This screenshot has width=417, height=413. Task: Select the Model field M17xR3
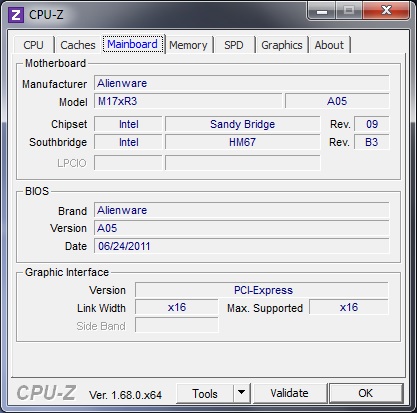(188, 101)
